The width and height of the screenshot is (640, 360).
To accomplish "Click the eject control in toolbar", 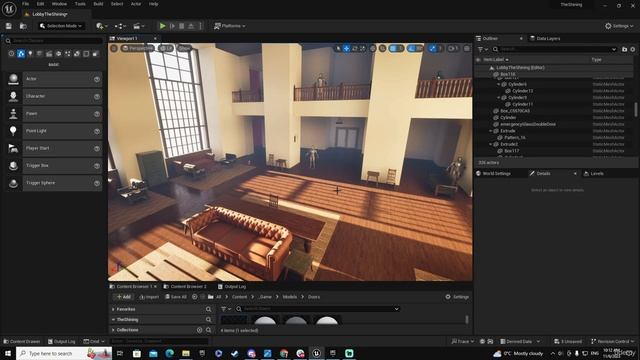I will coord(191,26).
